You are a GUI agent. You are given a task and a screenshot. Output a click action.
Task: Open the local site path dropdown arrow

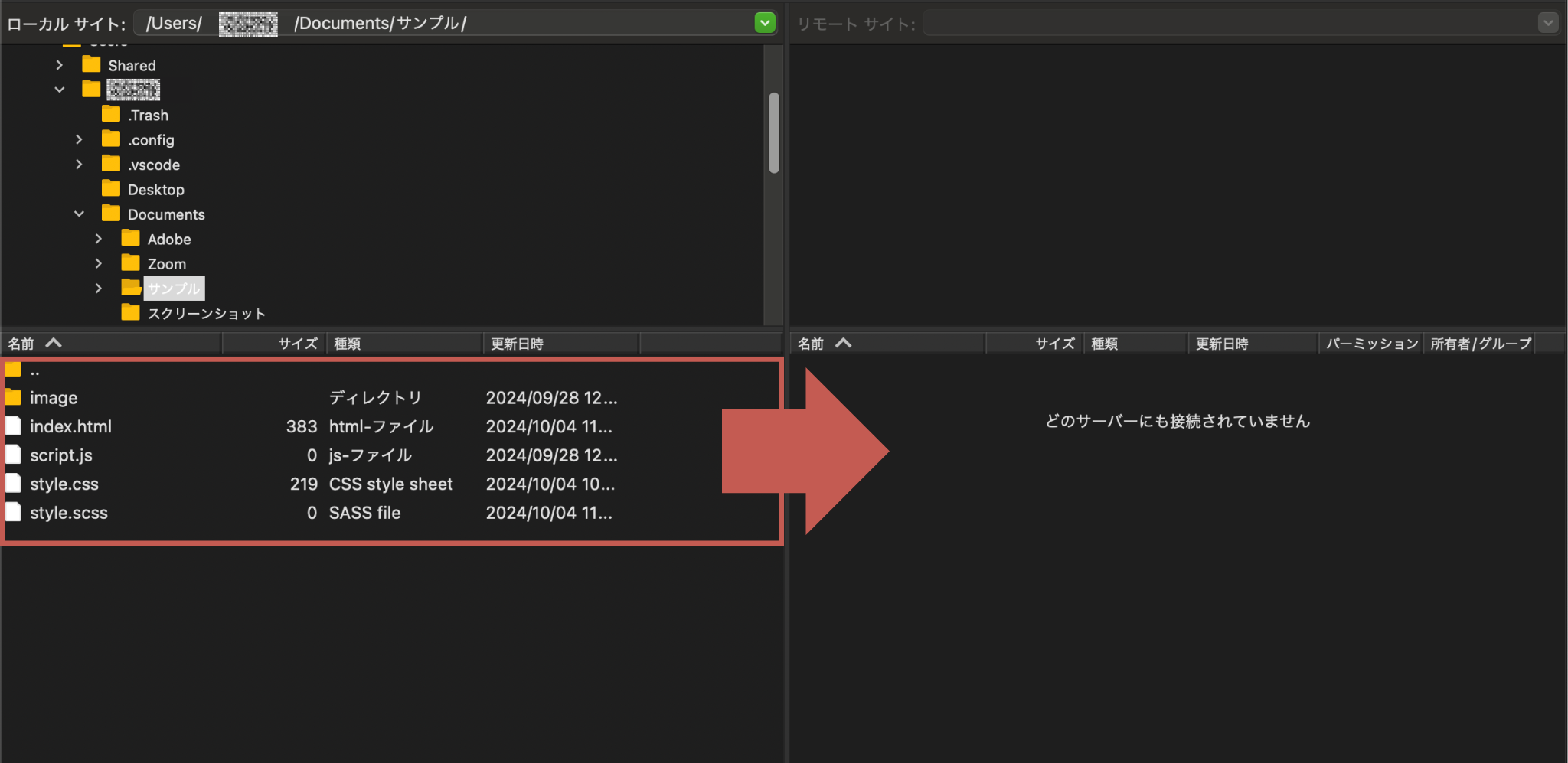coord(765,23)
